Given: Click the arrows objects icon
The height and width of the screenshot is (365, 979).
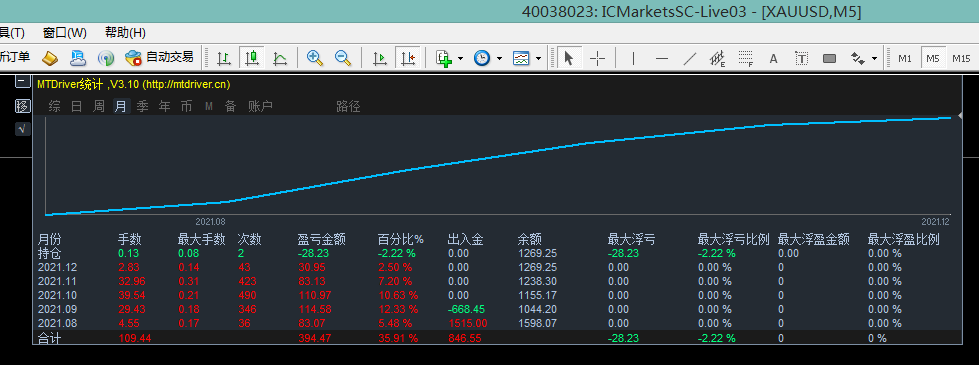Looking at the screenshot, I should (857, 59).
